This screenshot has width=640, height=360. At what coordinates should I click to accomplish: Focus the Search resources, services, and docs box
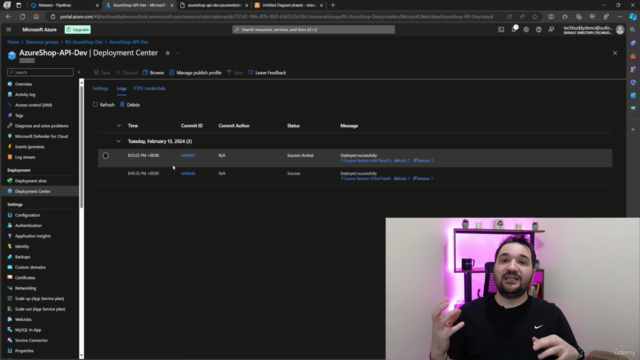click(313, 30)
